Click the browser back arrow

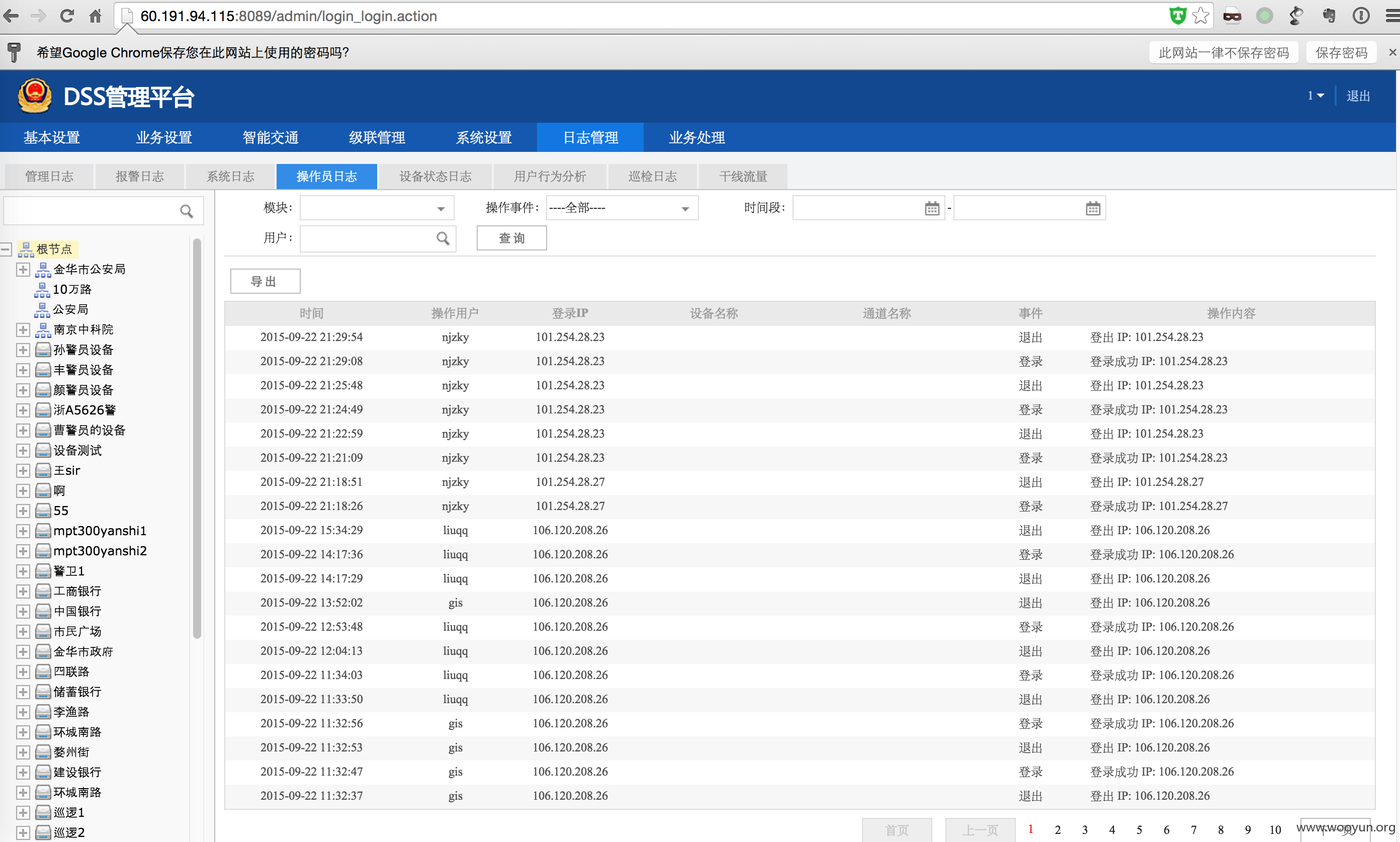point(12,16)
